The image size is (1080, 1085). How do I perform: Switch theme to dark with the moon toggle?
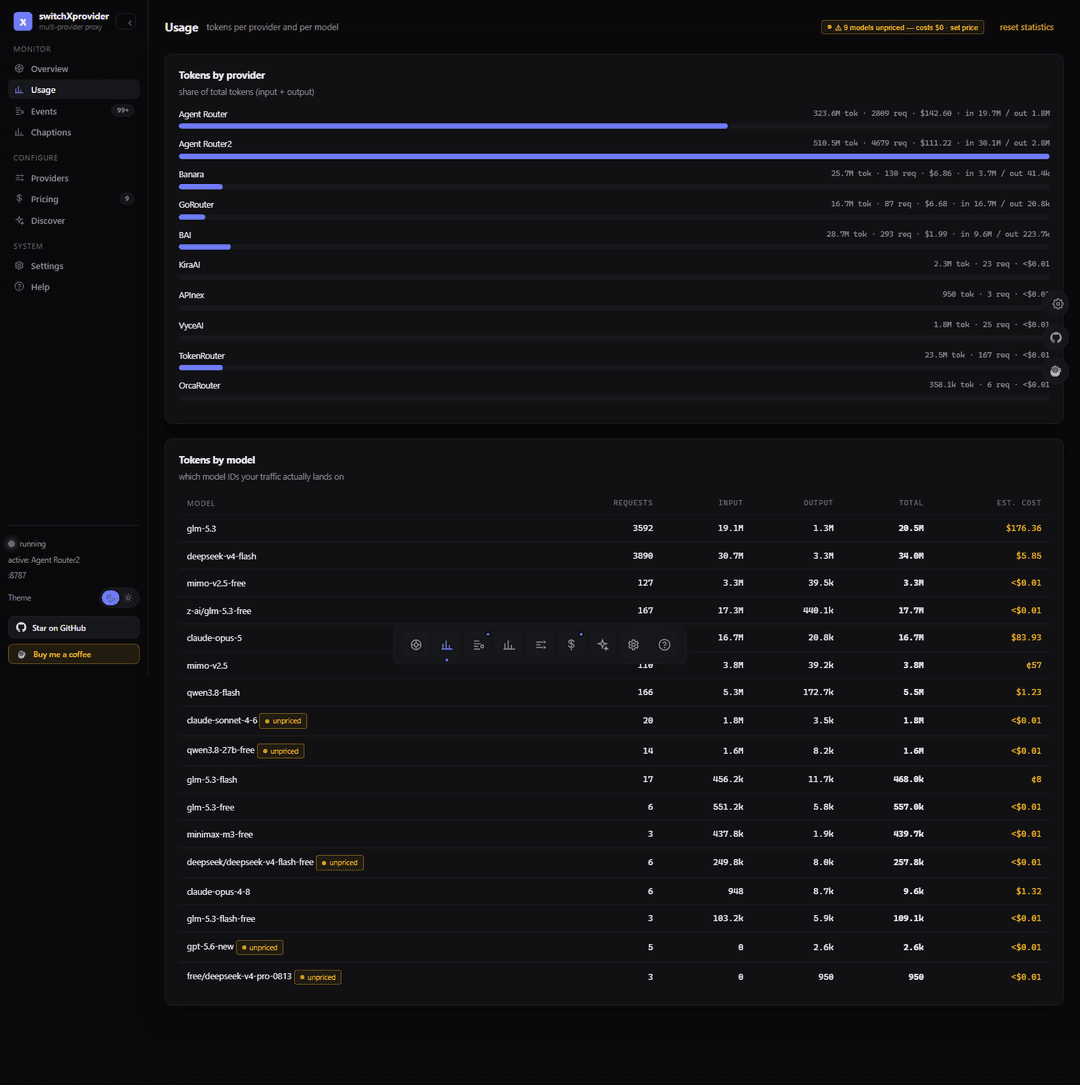(110, 598)
